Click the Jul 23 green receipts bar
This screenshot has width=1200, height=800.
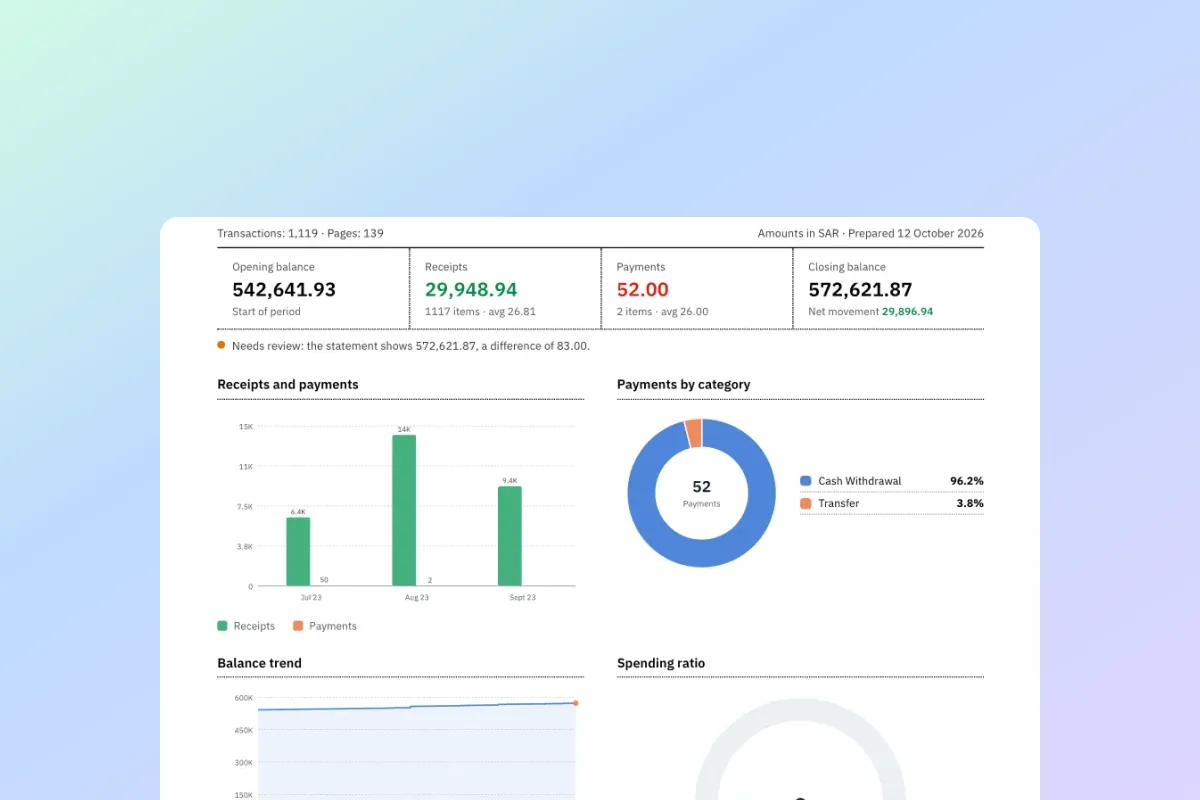(x=298, y=551)
